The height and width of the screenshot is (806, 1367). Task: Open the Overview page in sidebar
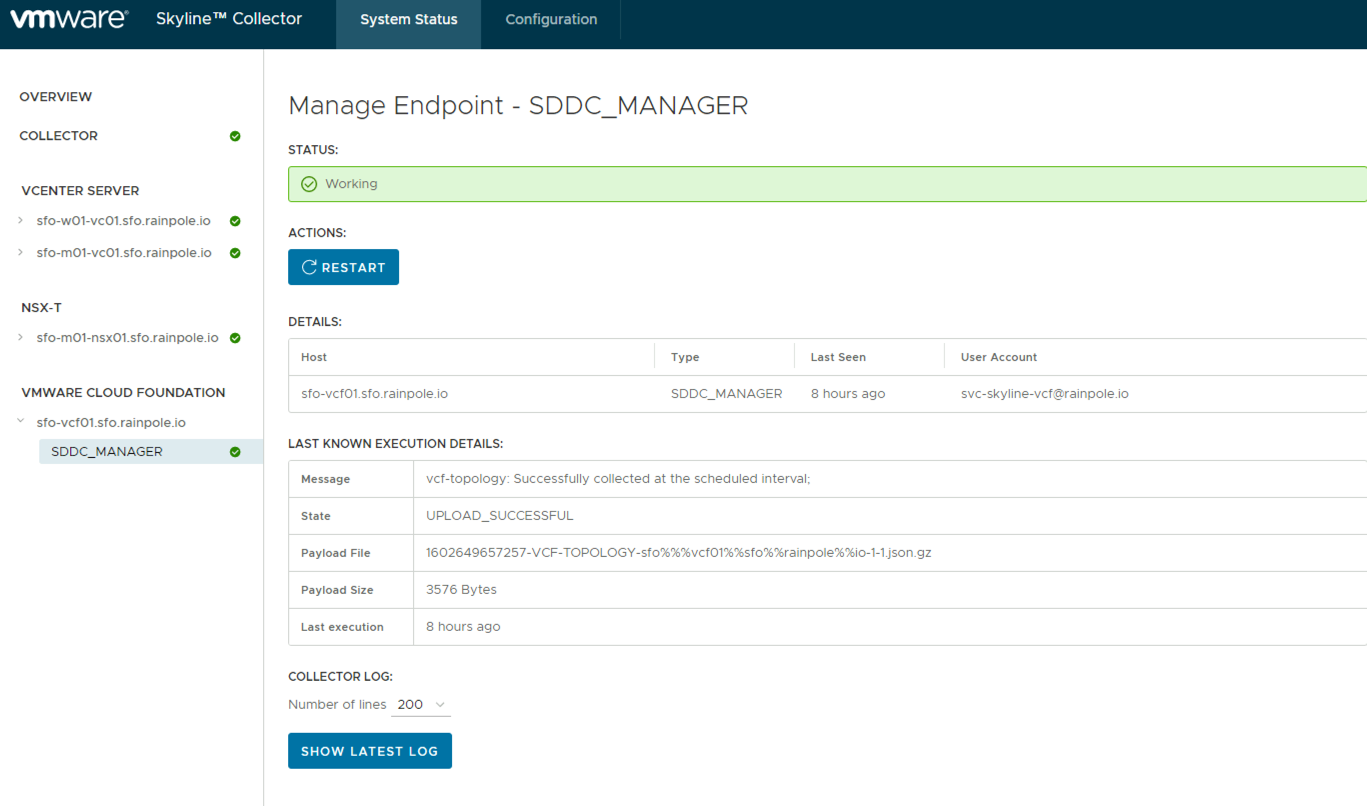click(56, 97)
